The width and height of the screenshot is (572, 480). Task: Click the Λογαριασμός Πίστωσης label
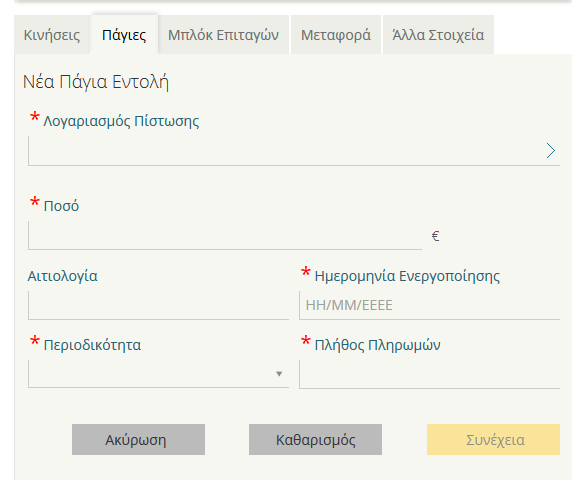coord(121,121)
